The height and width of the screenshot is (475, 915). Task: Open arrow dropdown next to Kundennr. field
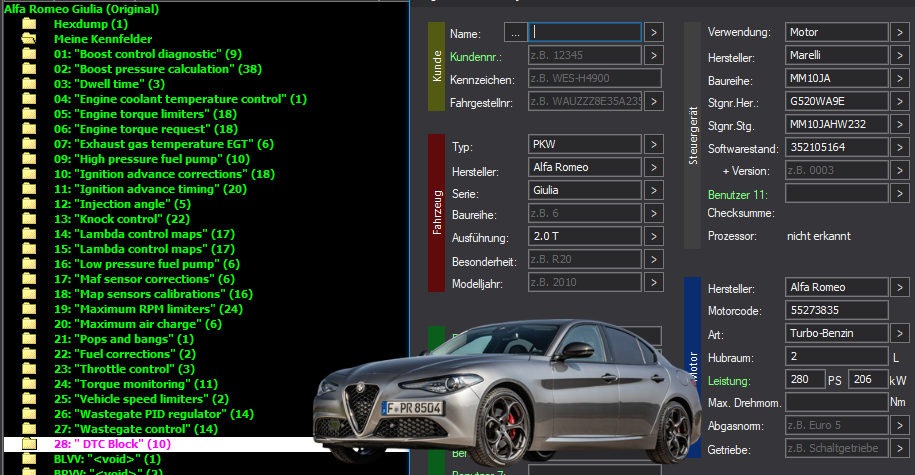tap(654, 55)
